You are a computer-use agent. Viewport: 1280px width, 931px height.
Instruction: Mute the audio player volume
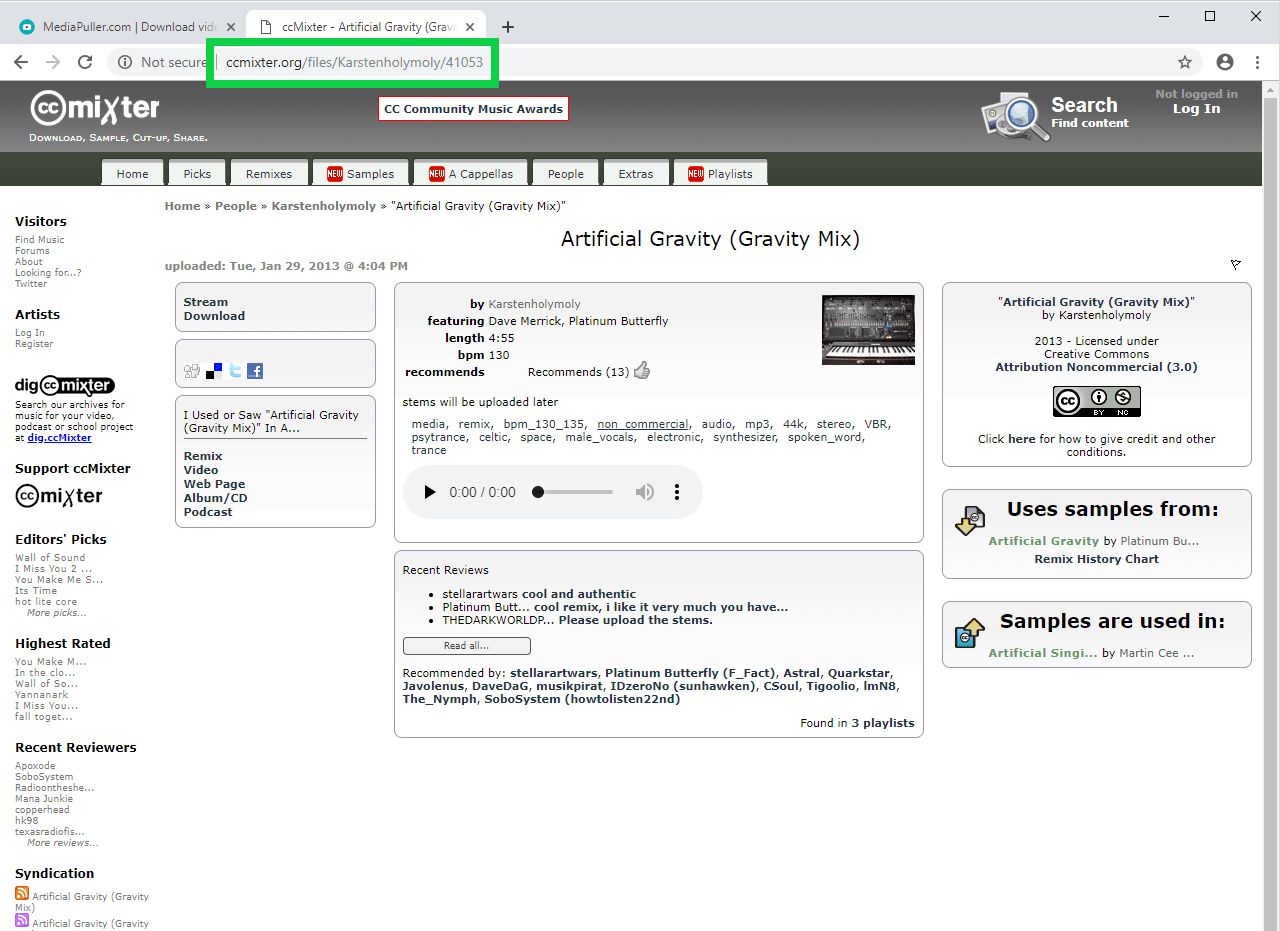(645, 492)
